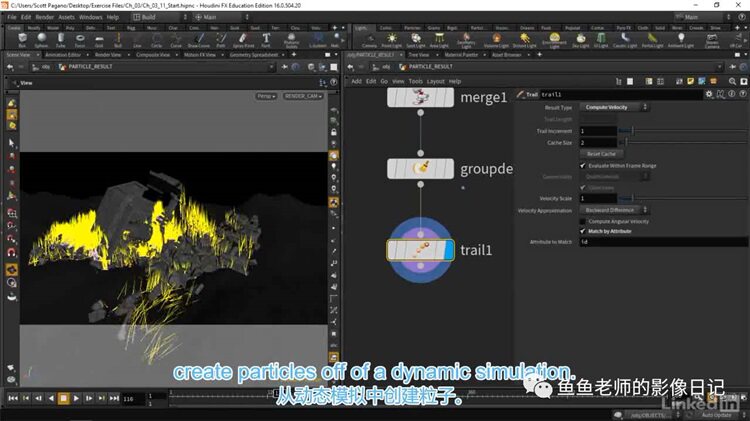Viewport: 750px width, 421px height.
Task: Add a Volume Light from the shelf
Action: tap(496, 40)
